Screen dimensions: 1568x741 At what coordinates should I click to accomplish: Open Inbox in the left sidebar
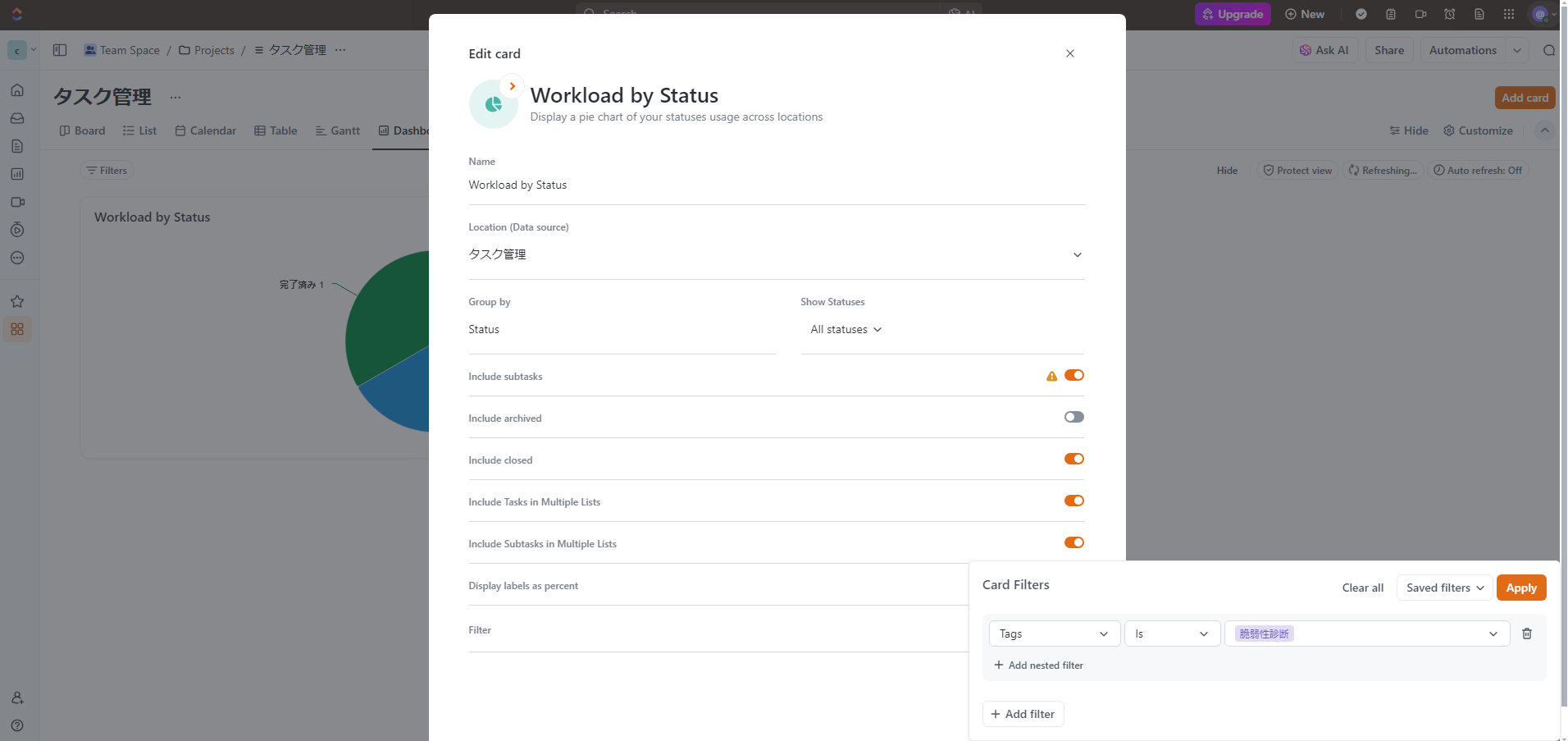click(x=17, y=118)
